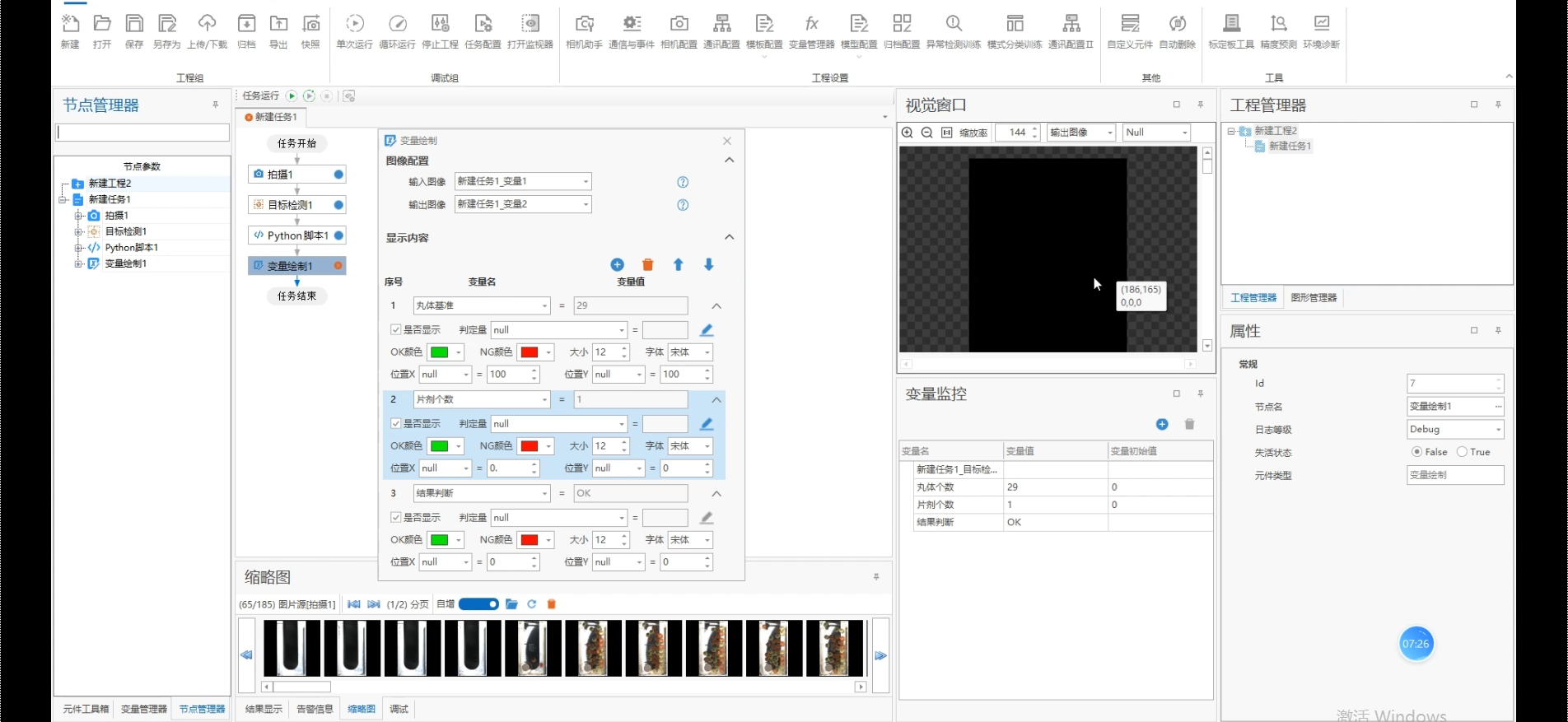Open 环境诊断 environment diagnosis tool
The image size is (1568, 722).
1321,30
